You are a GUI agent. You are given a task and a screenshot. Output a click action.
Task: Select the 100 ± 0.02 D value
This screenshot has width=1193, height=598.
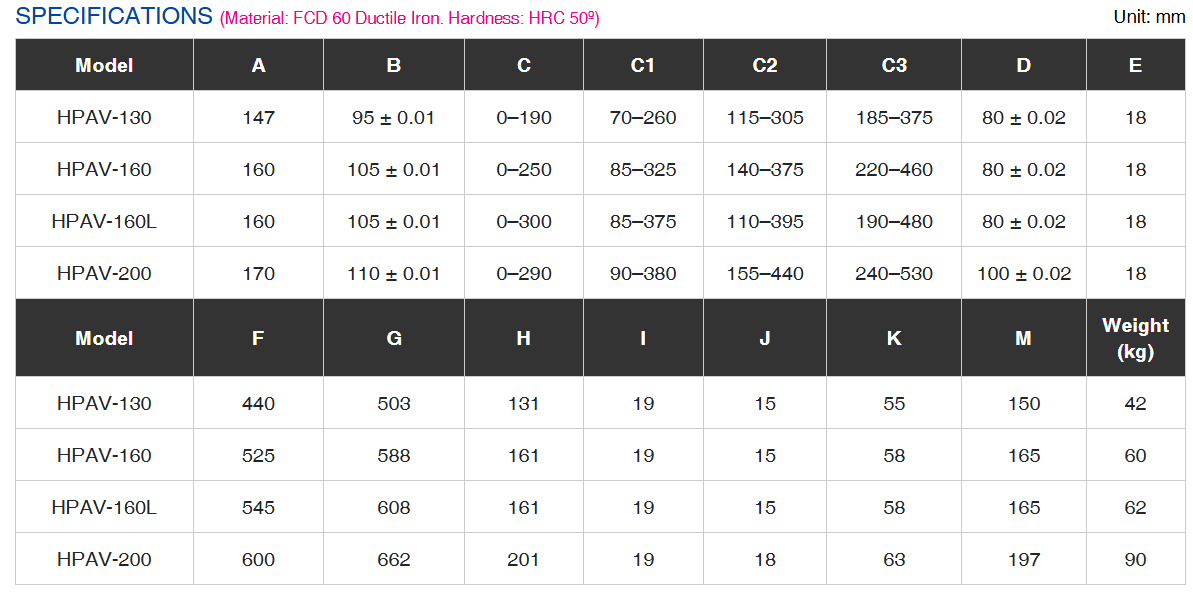(1023, 273)
